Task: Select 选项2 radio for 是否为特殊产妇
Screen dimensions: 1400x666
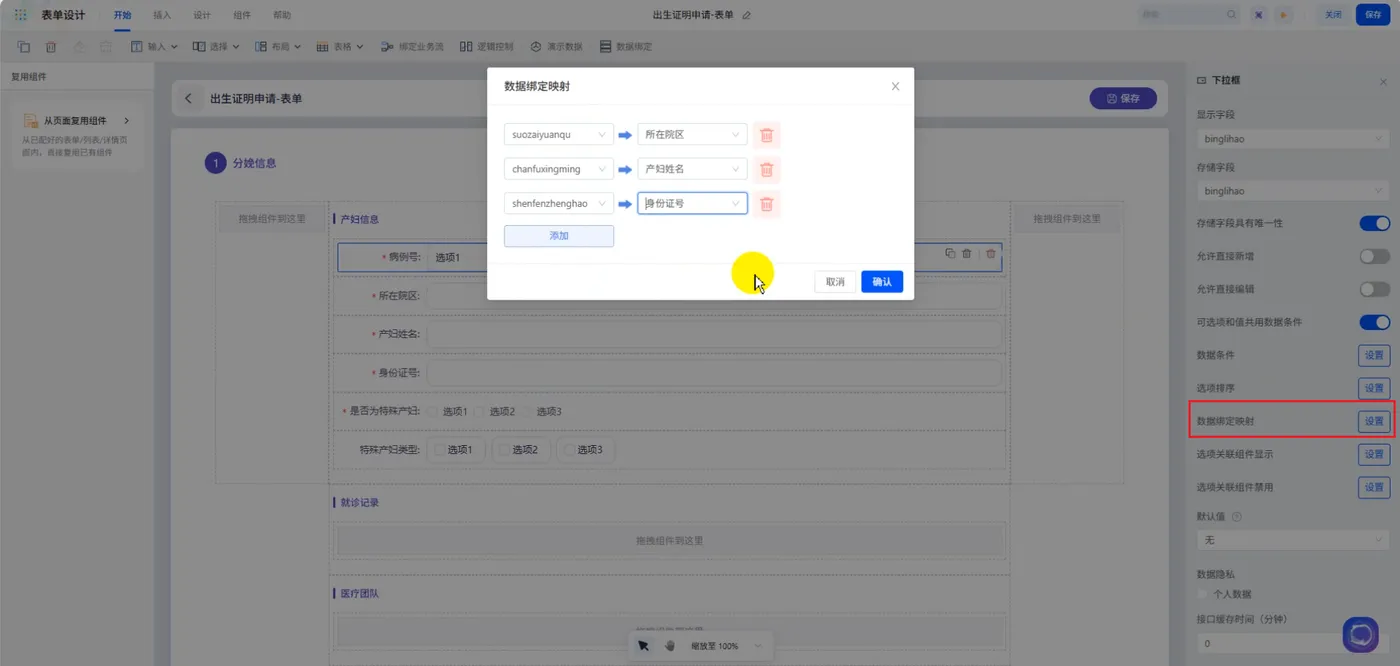Action: click(x=479, y=412)
